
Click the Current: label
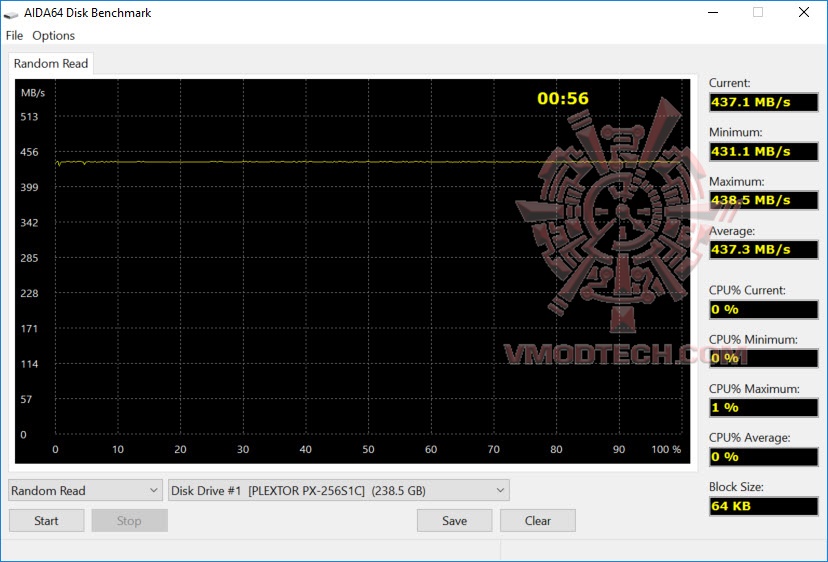(729, 83)
